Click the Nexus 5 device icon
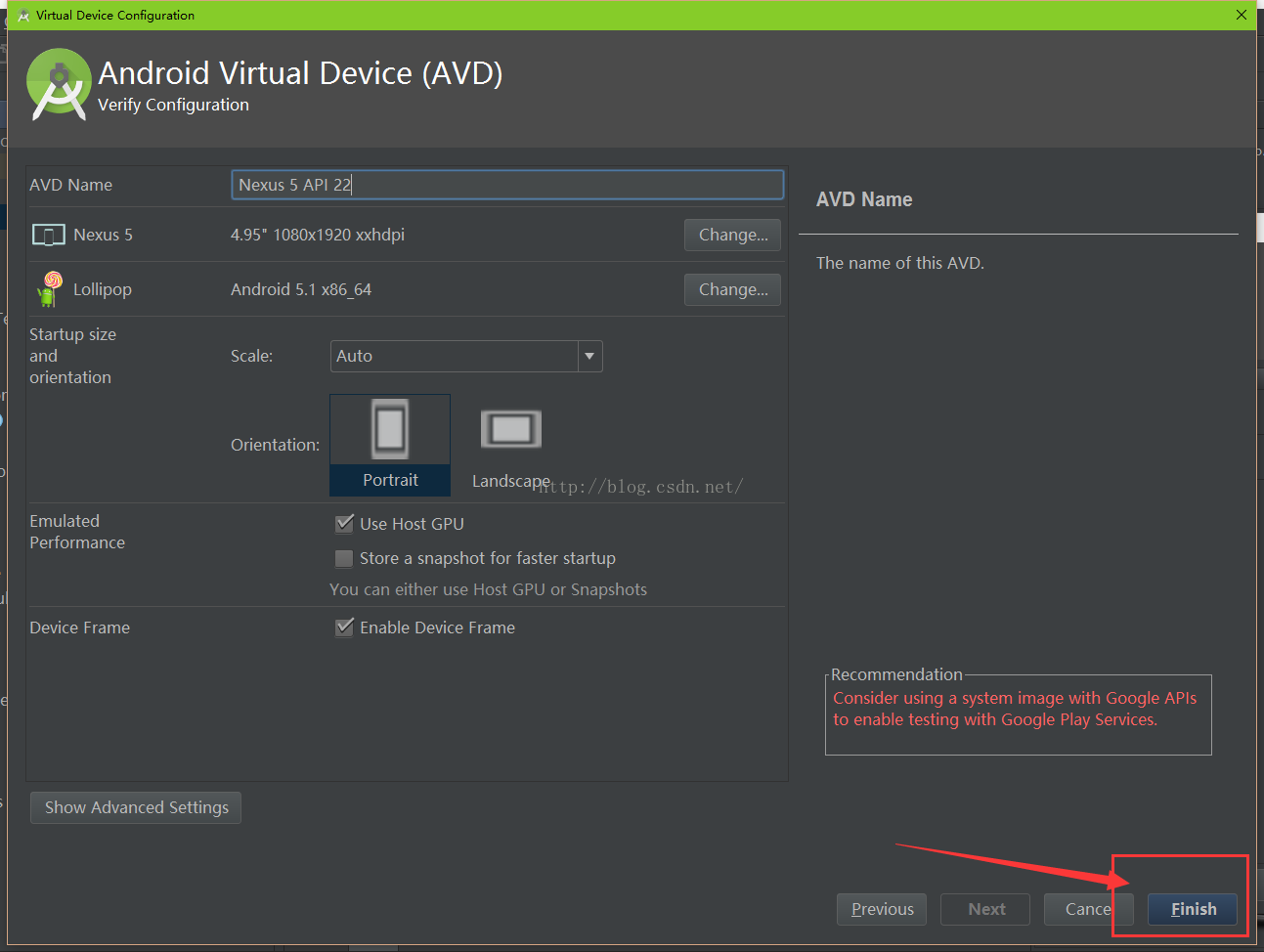 [49, 235]
